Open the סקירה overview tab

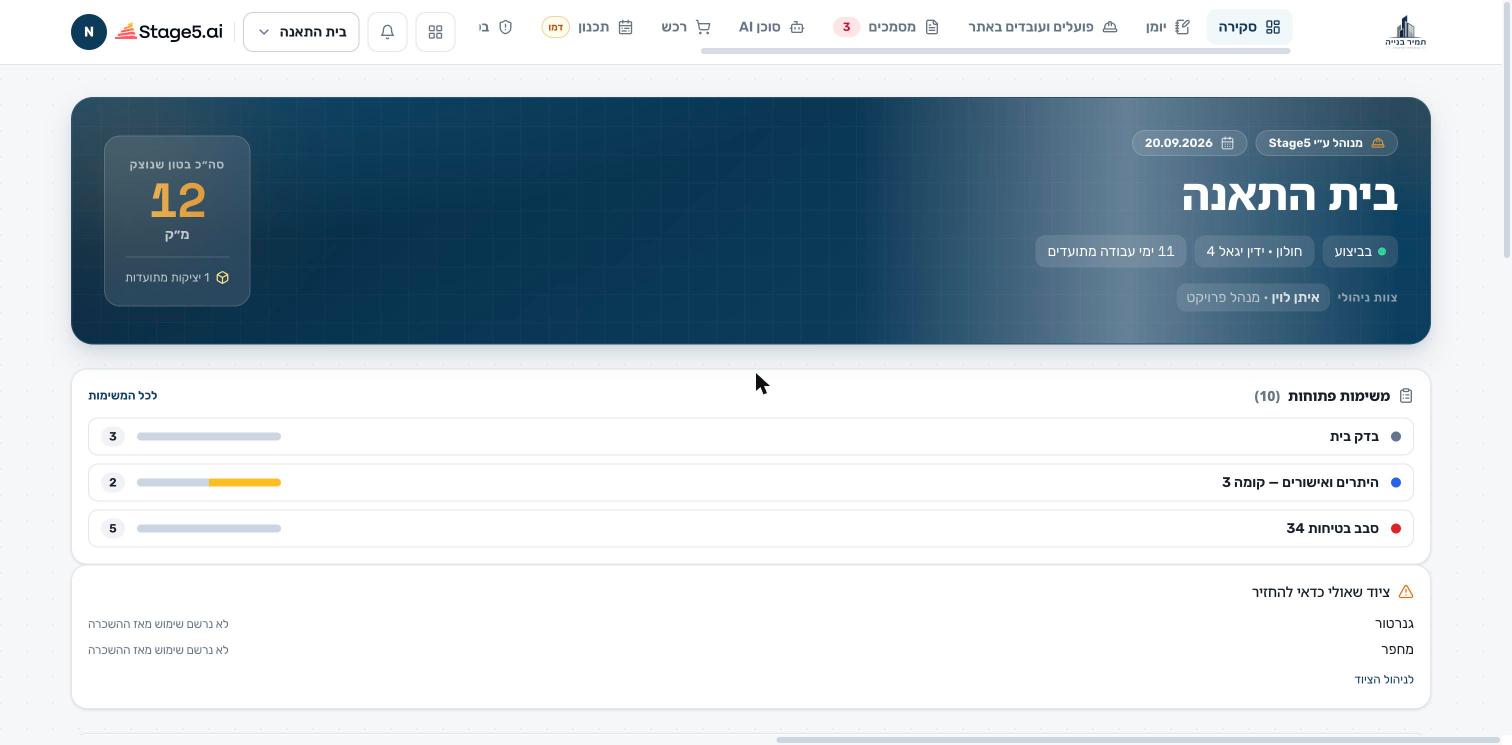1249,27
